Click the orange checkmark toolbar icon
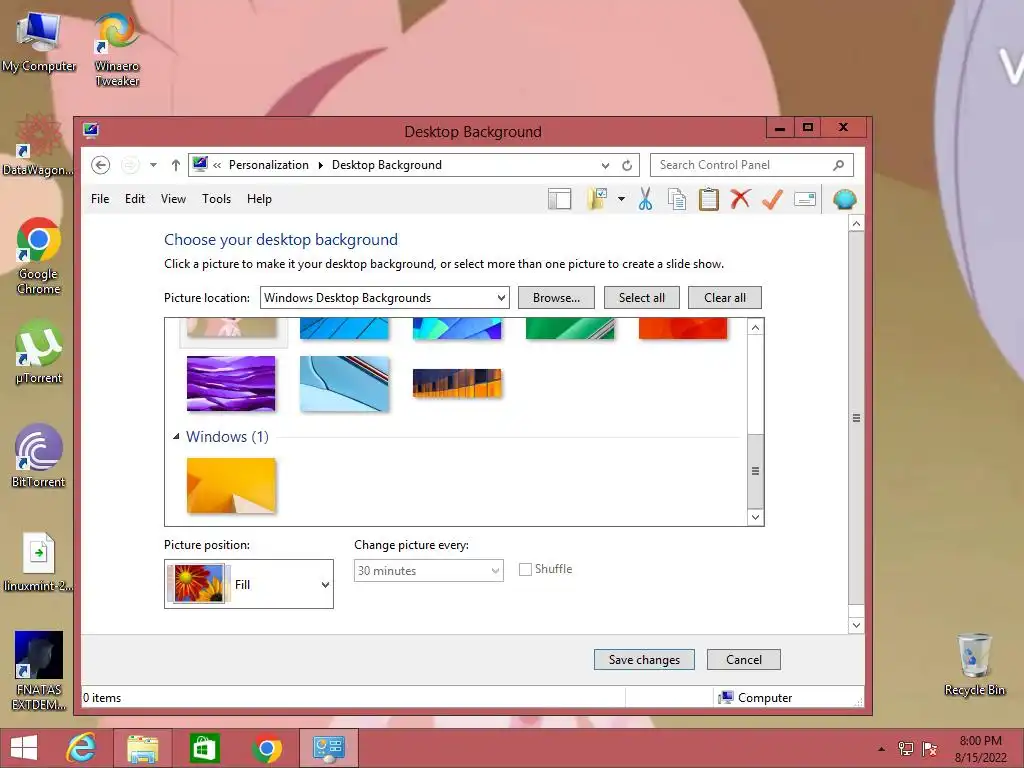 point(772,199)
